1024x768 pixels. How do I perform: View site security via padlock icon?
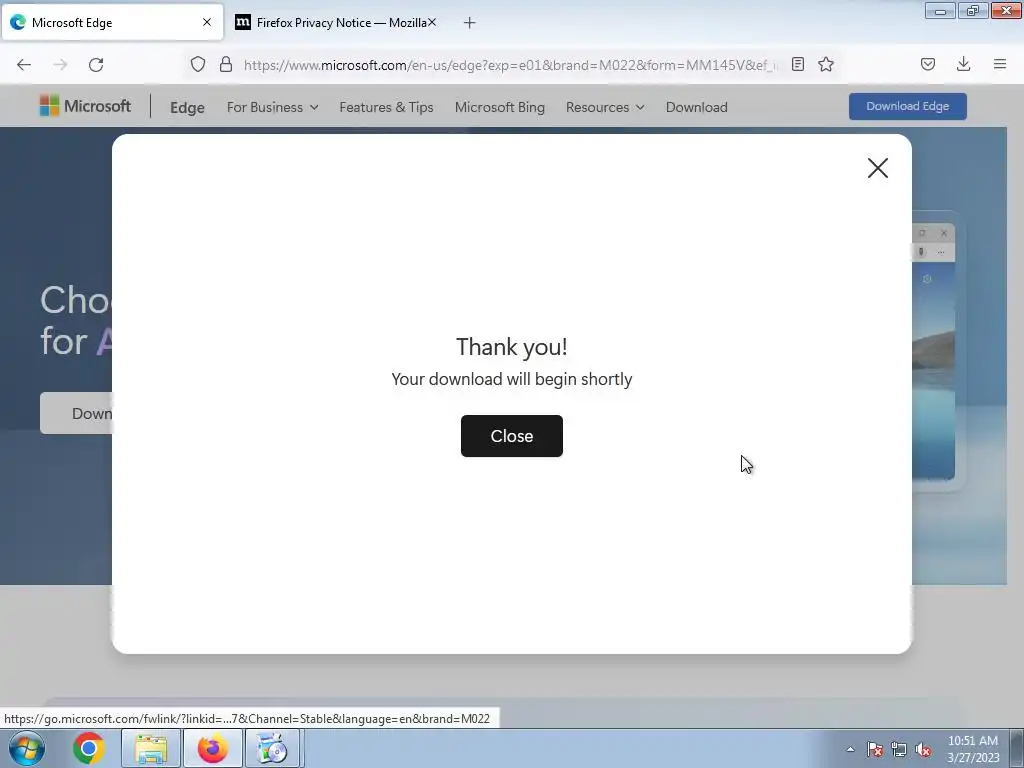click(226, 64)
